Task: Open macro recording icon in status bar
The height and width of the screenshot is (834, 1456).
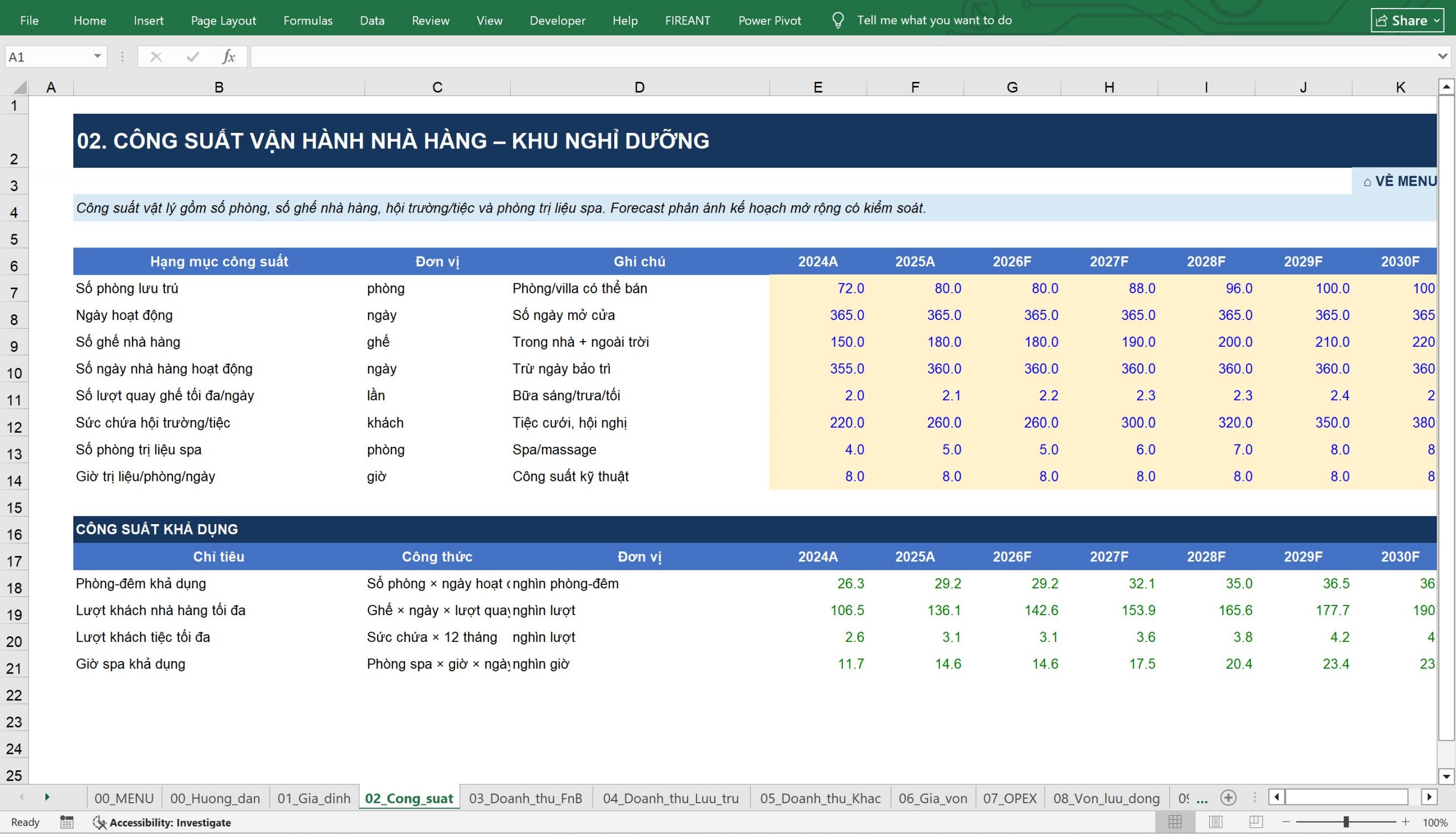Action: (x=67, y=823)
